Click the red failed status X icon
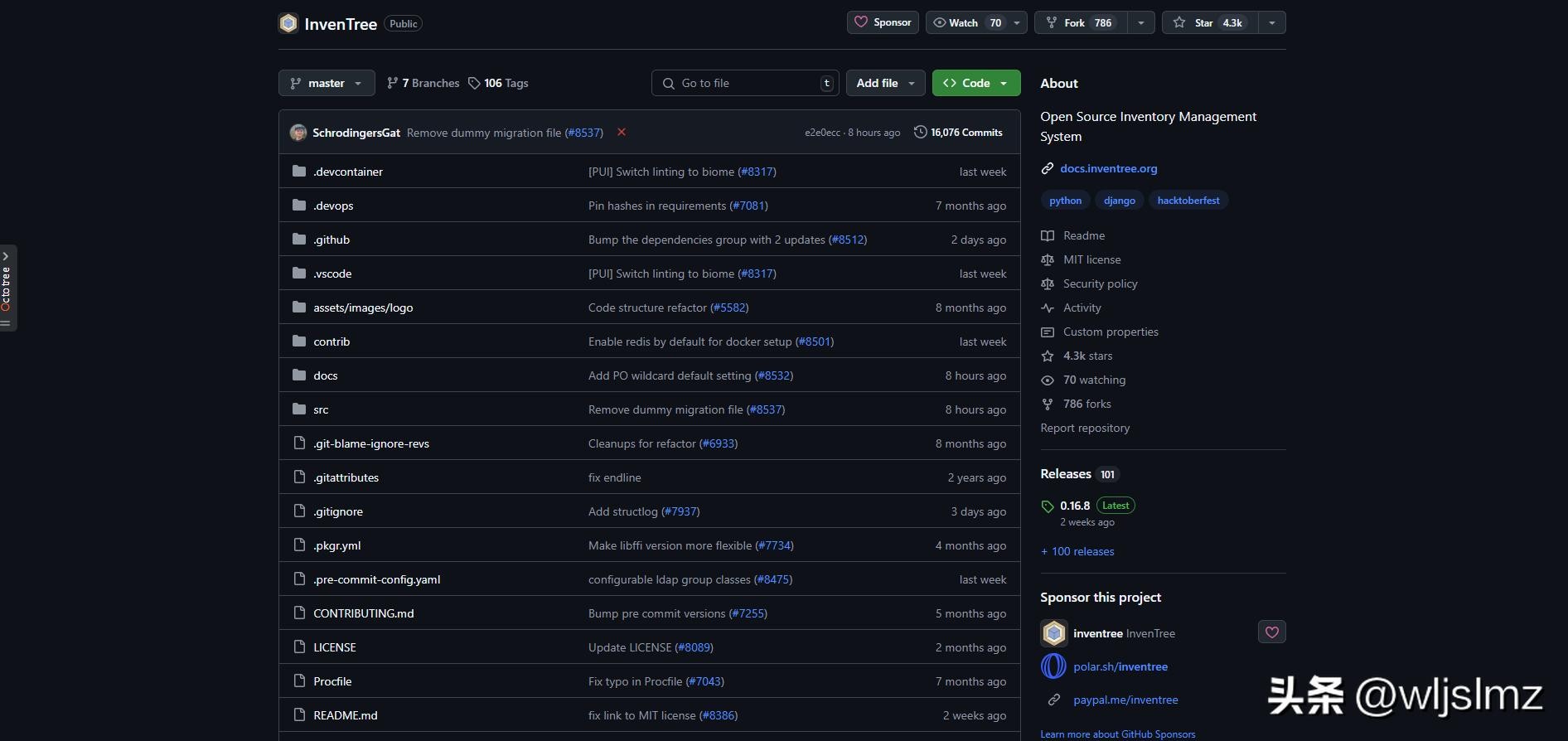 [x=622, y=133]
